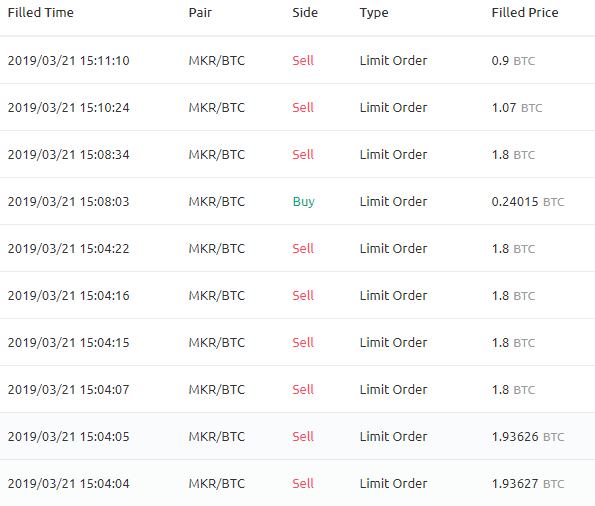Viewport: 595px width, 506px height.
Task: Select the 2019/03/21 15:04:05 filled time
Action: [68, 437]
